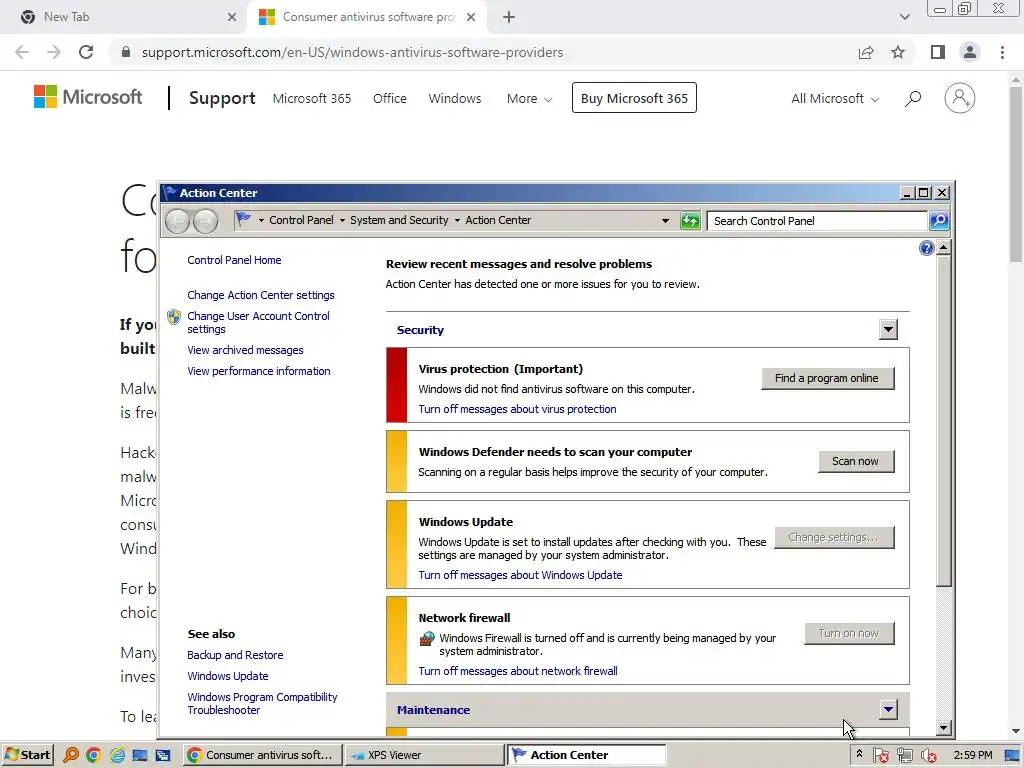Click the taskbar search magnifier icon
This screenshot has width=1024, height=768.
tap(71, 755)
